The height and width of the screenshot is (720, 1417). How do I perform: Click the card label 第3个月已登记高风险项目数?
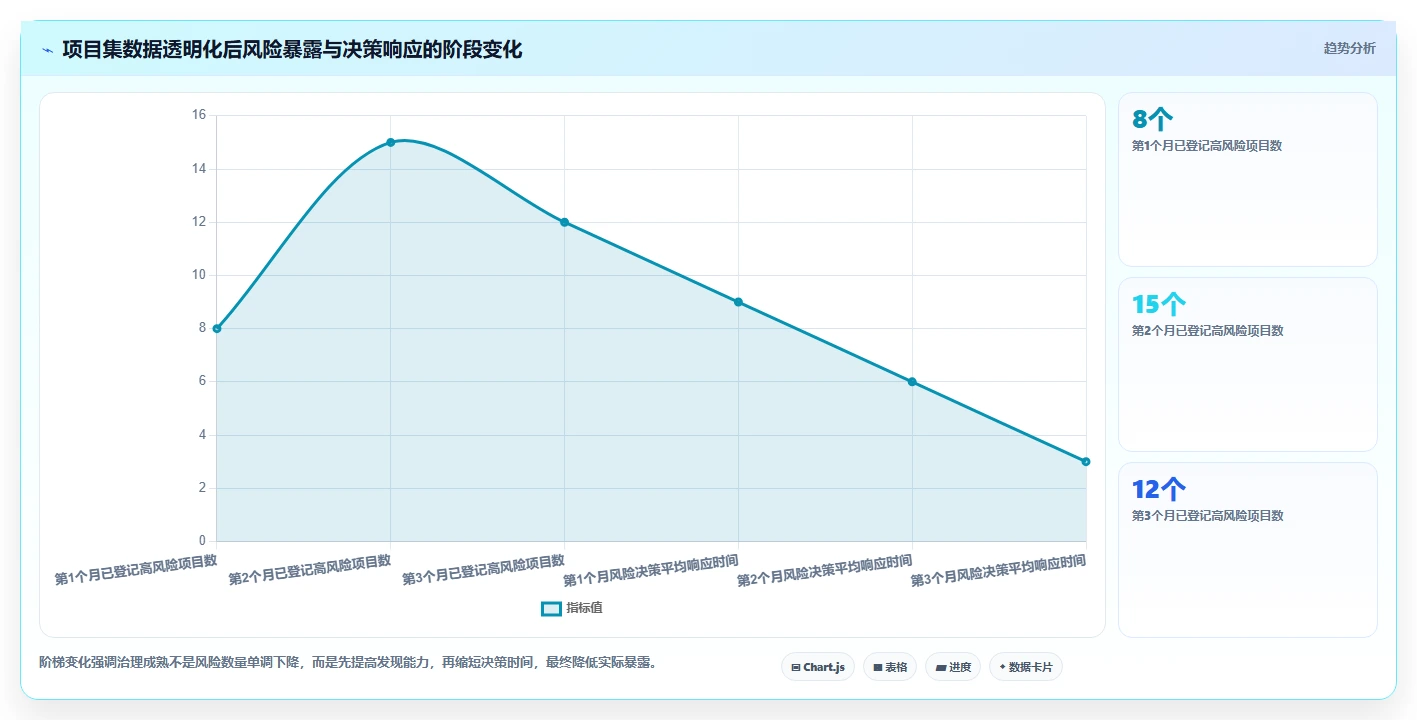[x=1207, y=516]
